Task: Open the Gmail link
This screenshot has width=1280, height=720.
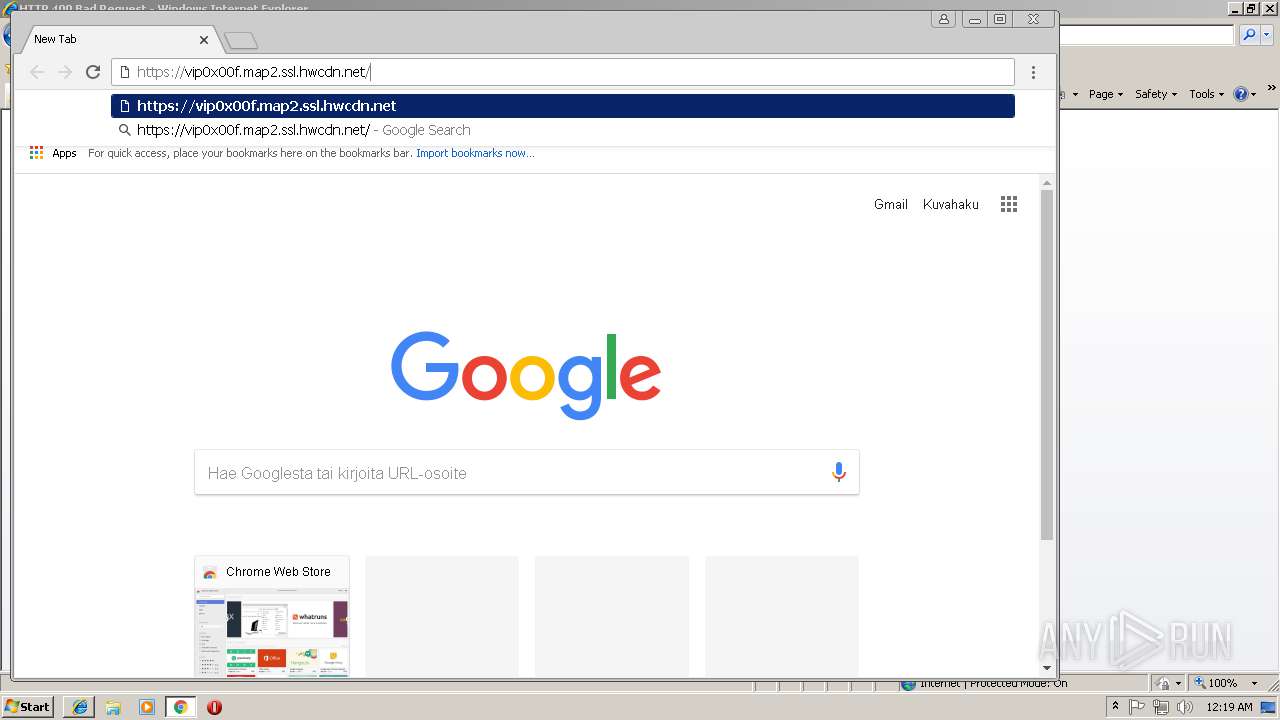Action: tap(890, 204)
